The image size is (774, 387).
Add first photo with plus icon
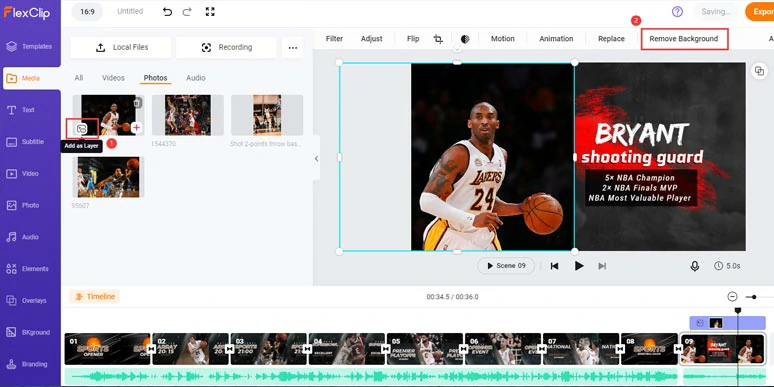click(x=136, y=128)
